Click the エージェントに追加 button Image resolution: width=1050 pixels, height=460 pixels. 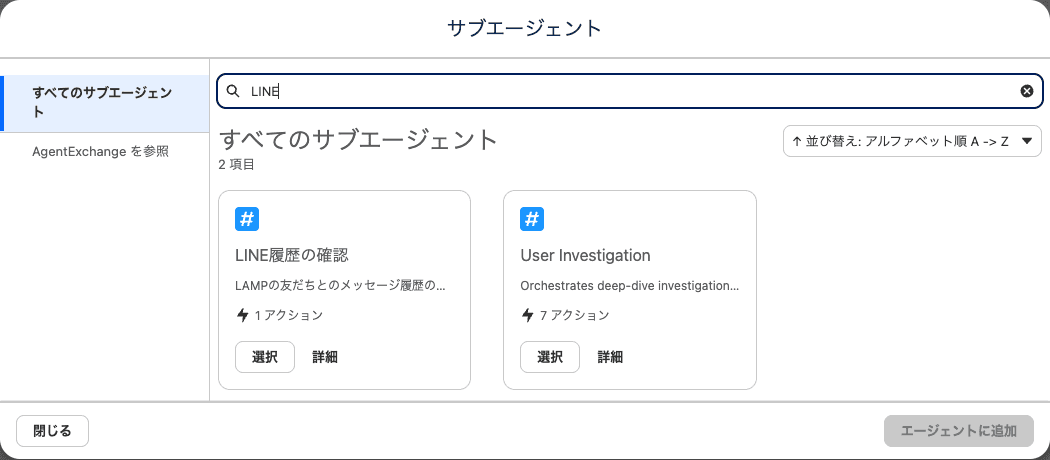click(x=959, y=431)
